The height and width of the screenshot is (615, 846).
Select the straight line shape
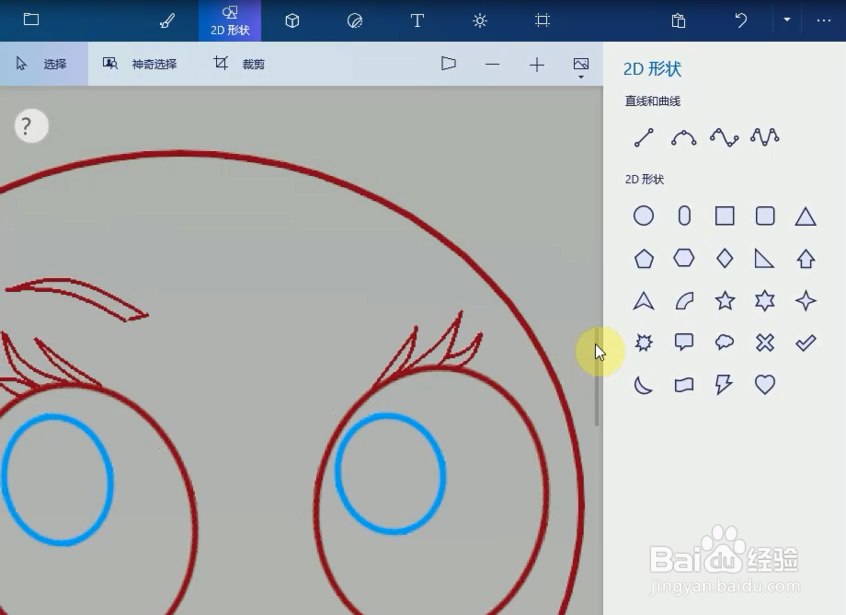(x=644, y=138)
